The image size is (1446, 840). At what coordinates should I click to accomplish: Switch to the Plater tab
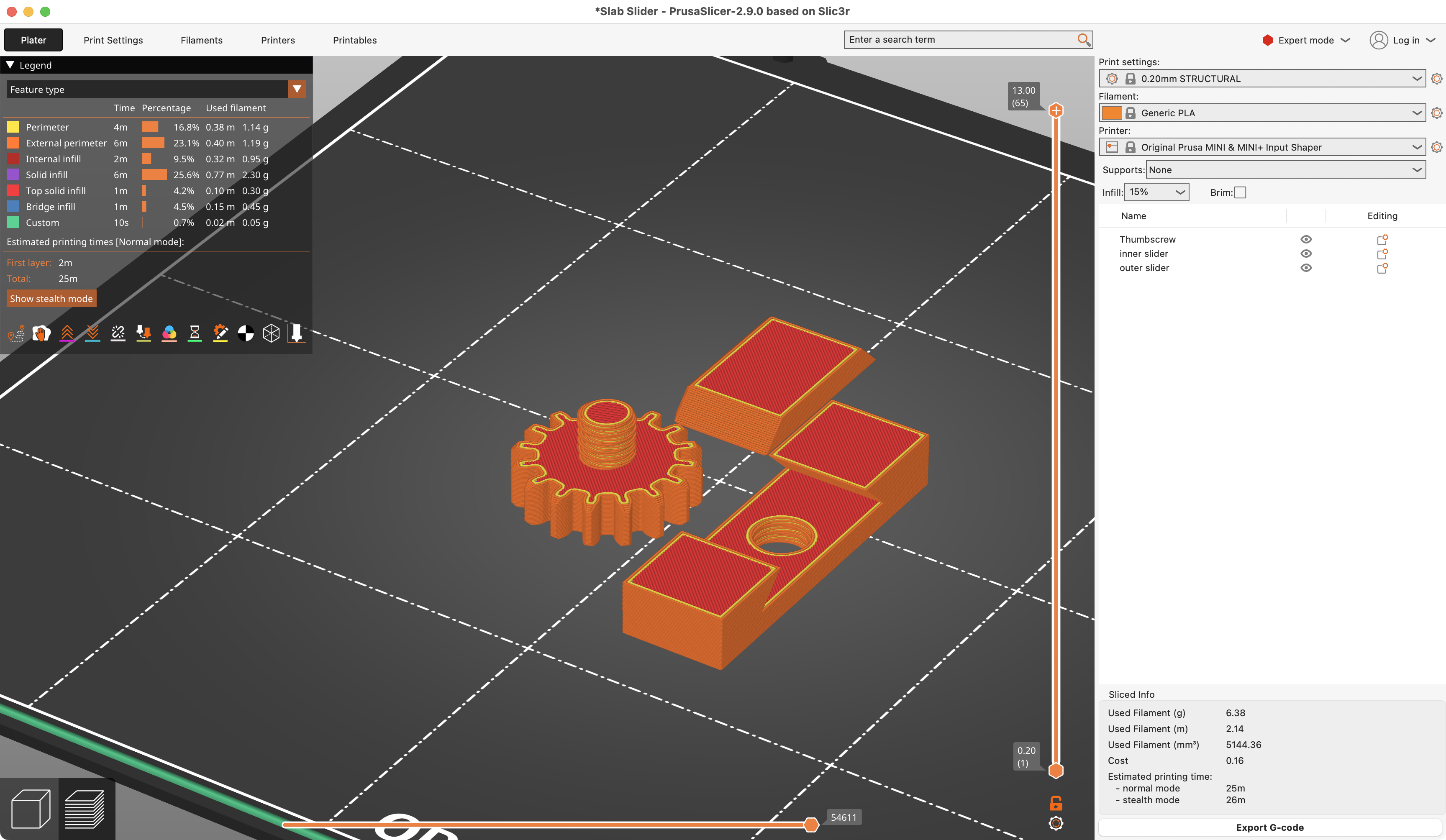click(x=33, y=40)
